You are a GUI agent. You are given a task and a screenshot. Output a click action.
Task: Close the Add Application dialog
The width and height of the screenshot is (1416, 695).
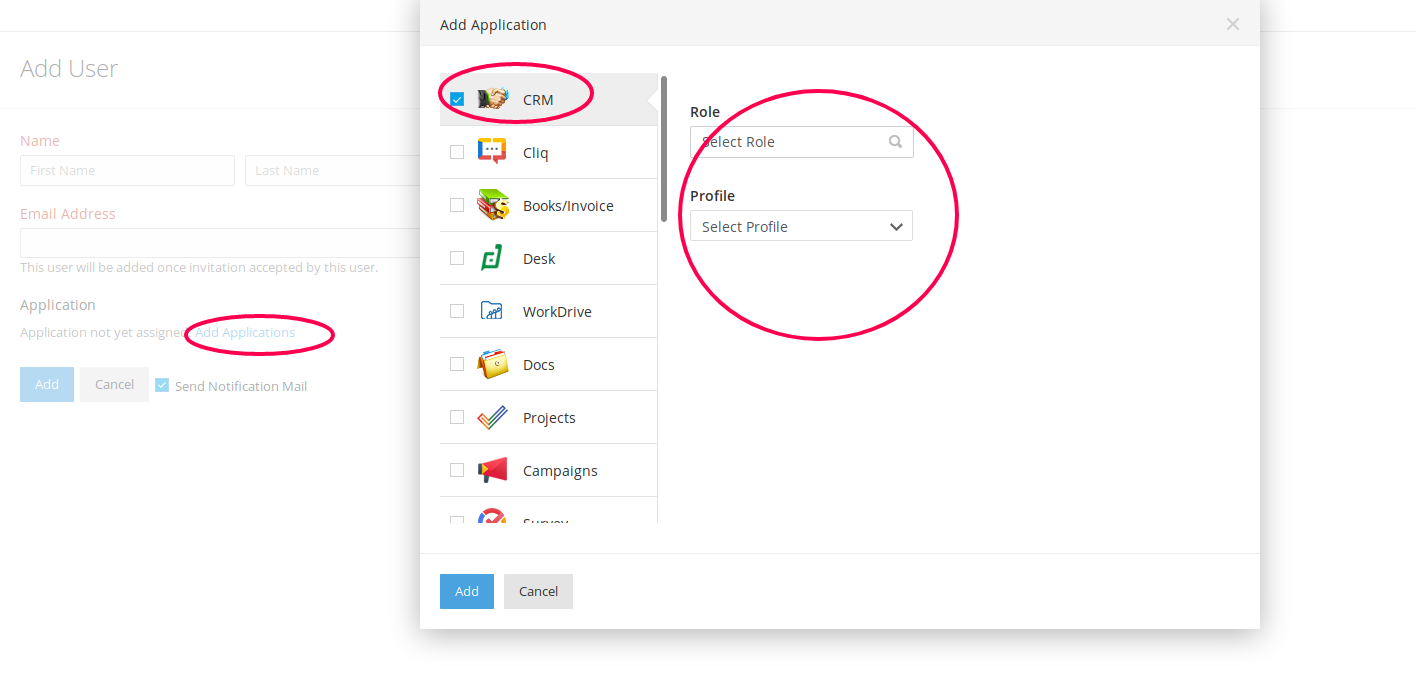(x=1233, y=24)
